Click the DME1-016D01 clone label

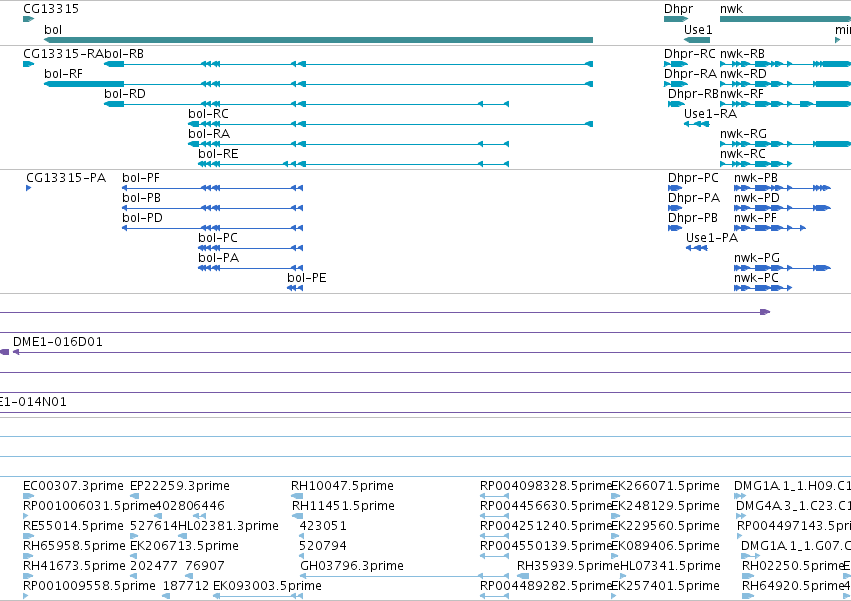[x=58, y=342]
